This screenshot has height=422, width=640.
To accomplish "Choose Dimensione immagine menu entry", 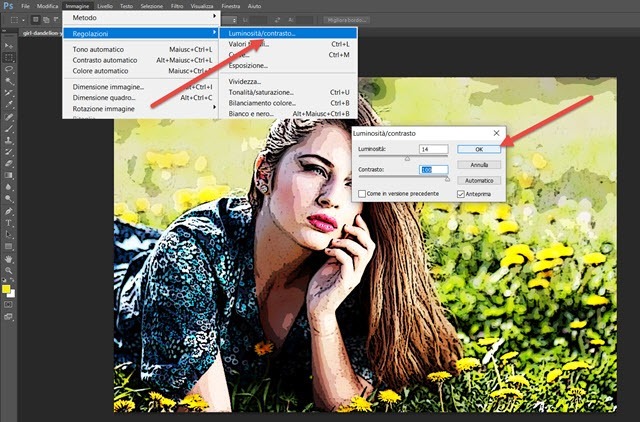I will 141,87.
